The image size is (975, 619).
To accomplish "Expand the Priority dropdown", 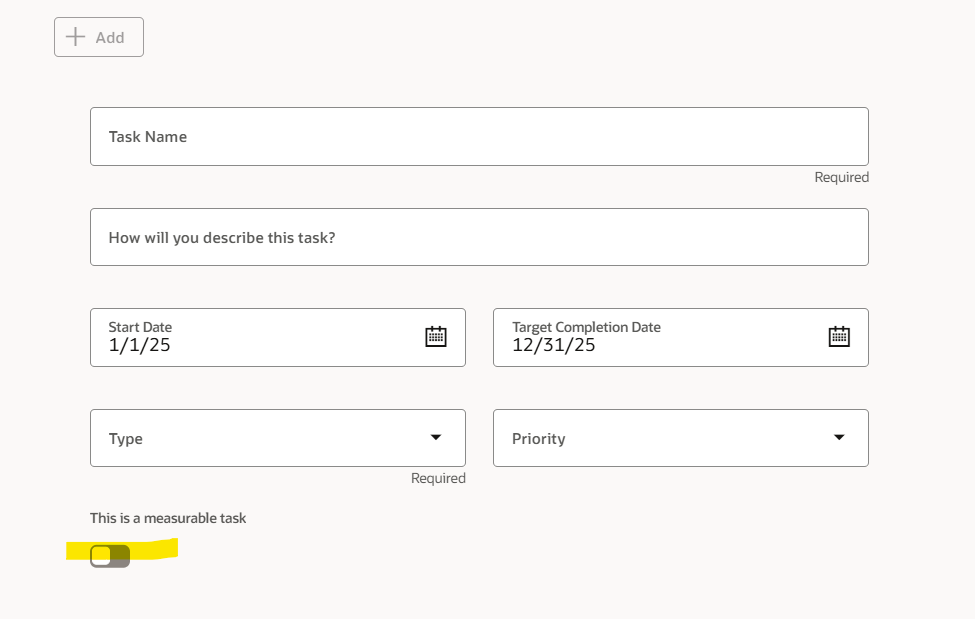I will click(681, 438).
